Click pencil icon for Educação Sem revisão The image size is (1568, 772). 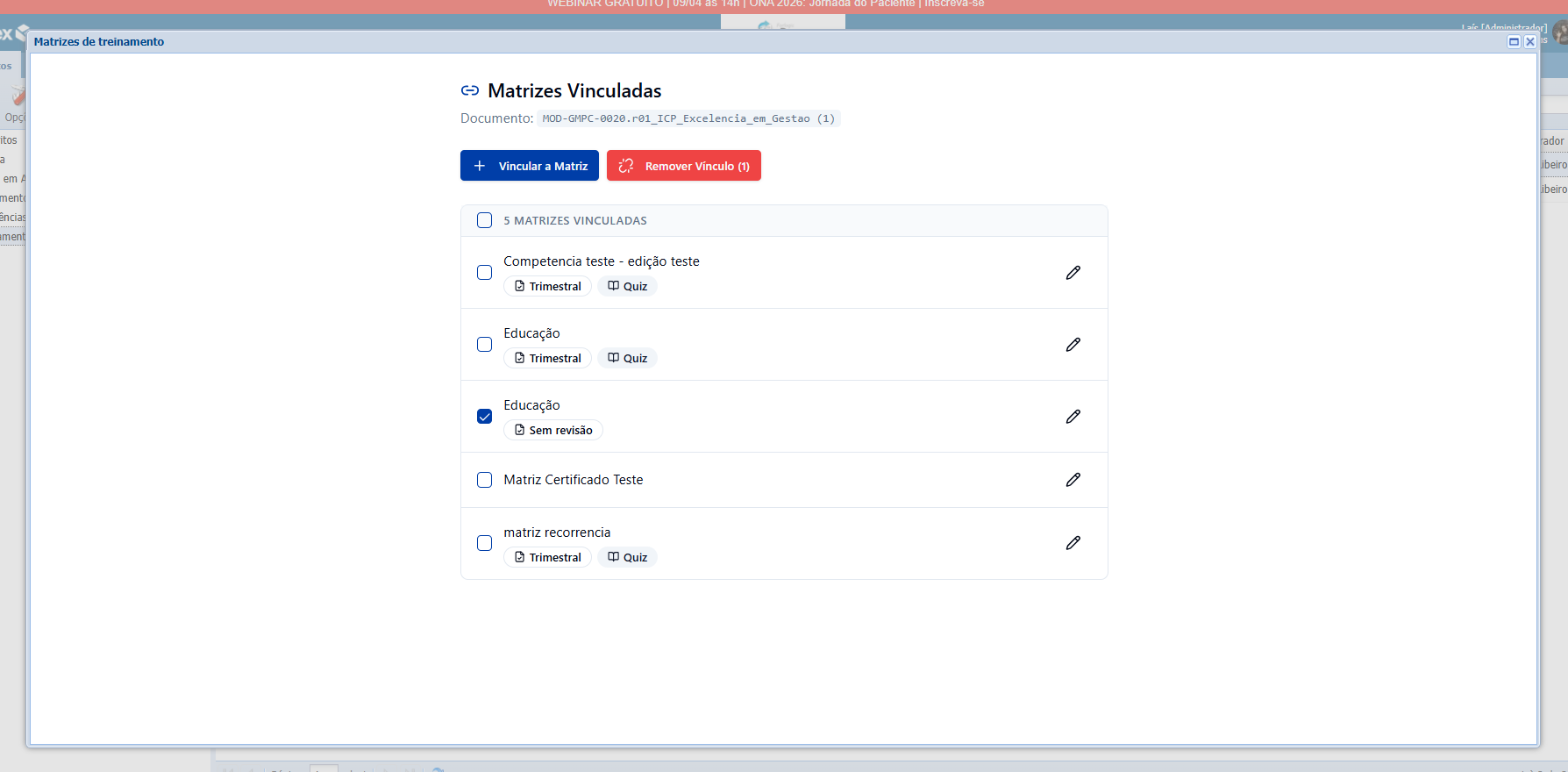[1073, 417]
